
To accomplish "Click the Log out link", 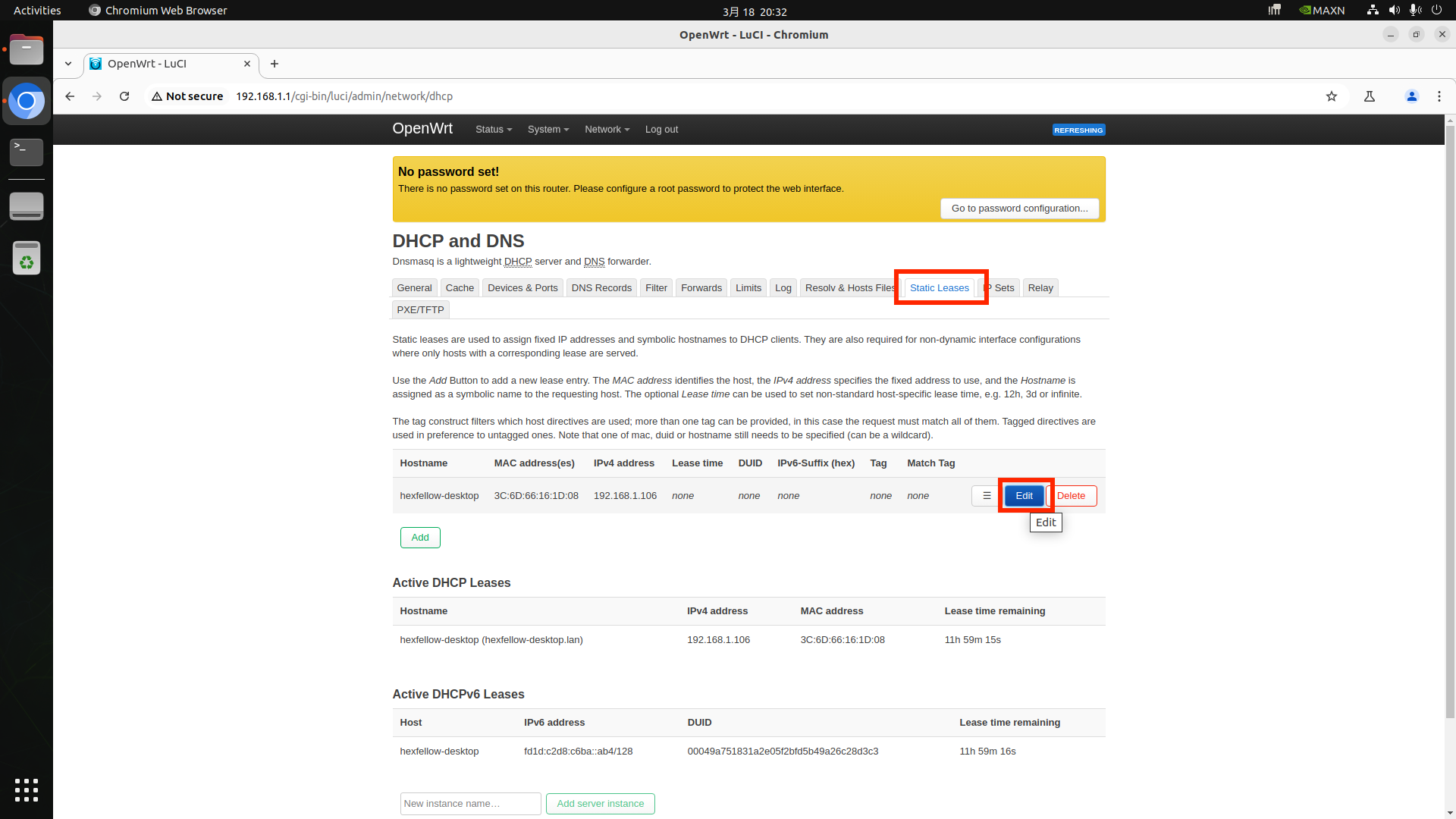I will [661, 130].
